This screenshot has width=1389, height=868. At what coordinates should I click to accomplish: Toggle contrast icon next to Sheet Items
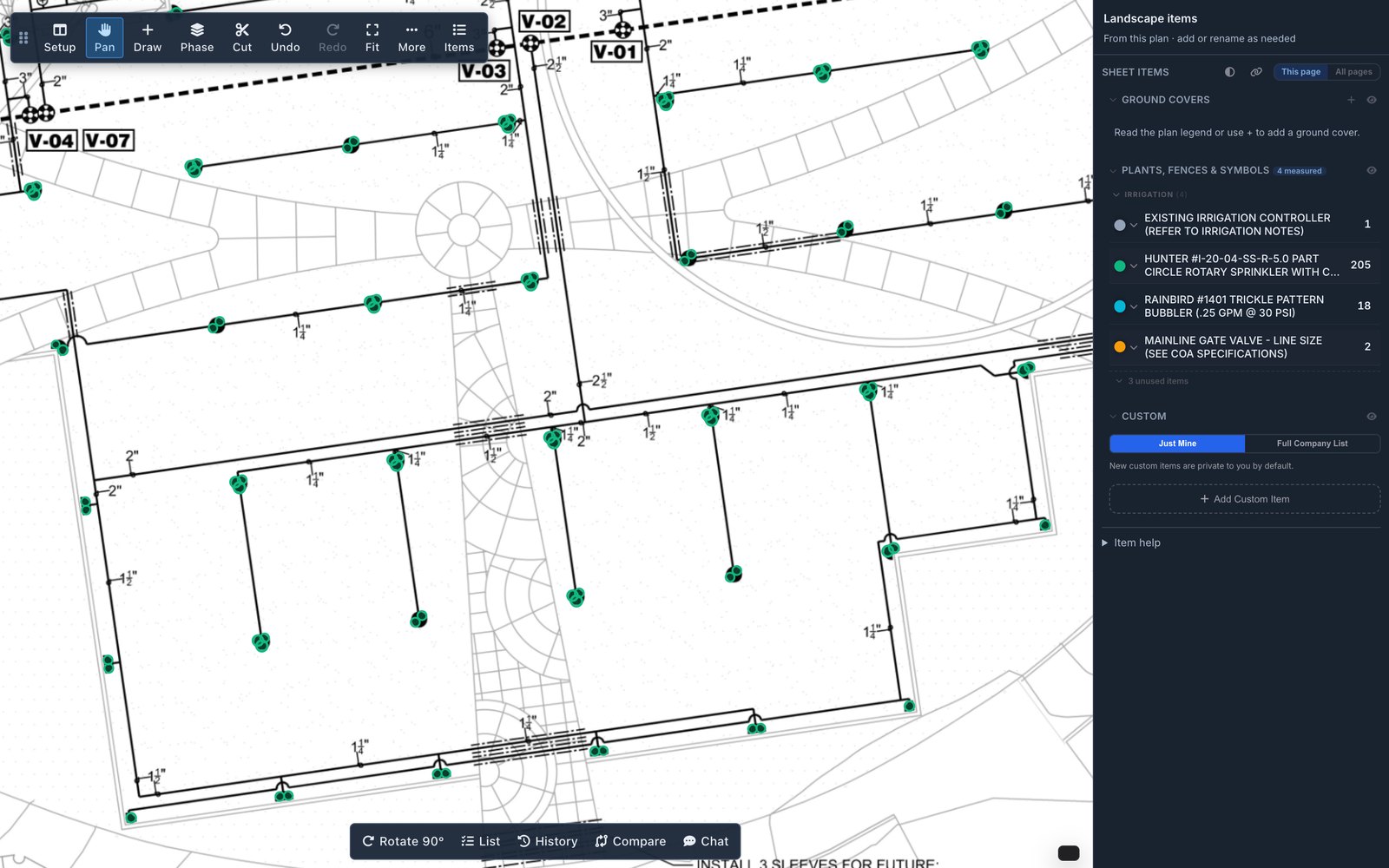pos(1230,72)
